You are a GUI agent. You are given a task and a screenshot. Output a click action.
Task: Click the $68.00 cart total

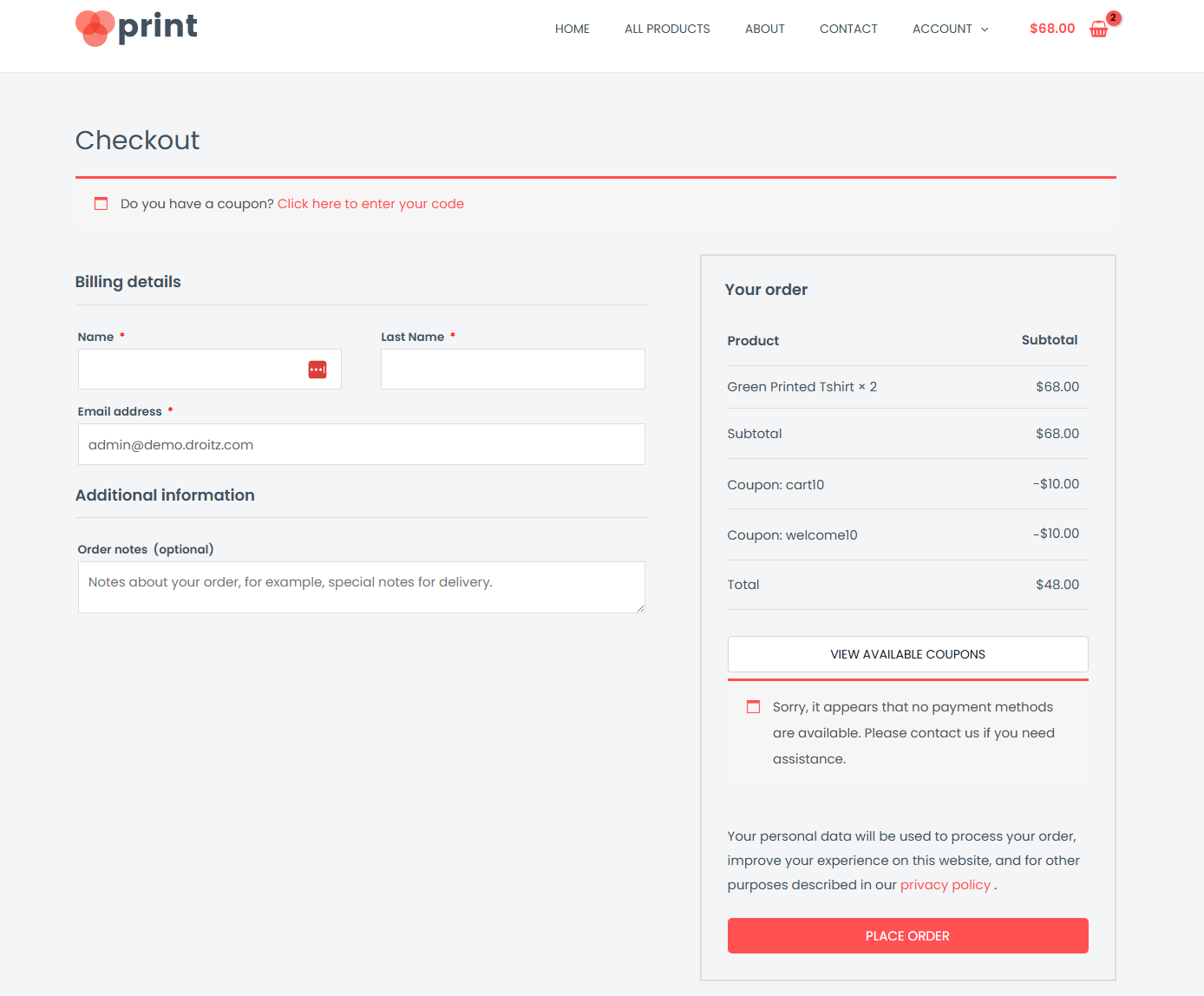[1051, 29]
